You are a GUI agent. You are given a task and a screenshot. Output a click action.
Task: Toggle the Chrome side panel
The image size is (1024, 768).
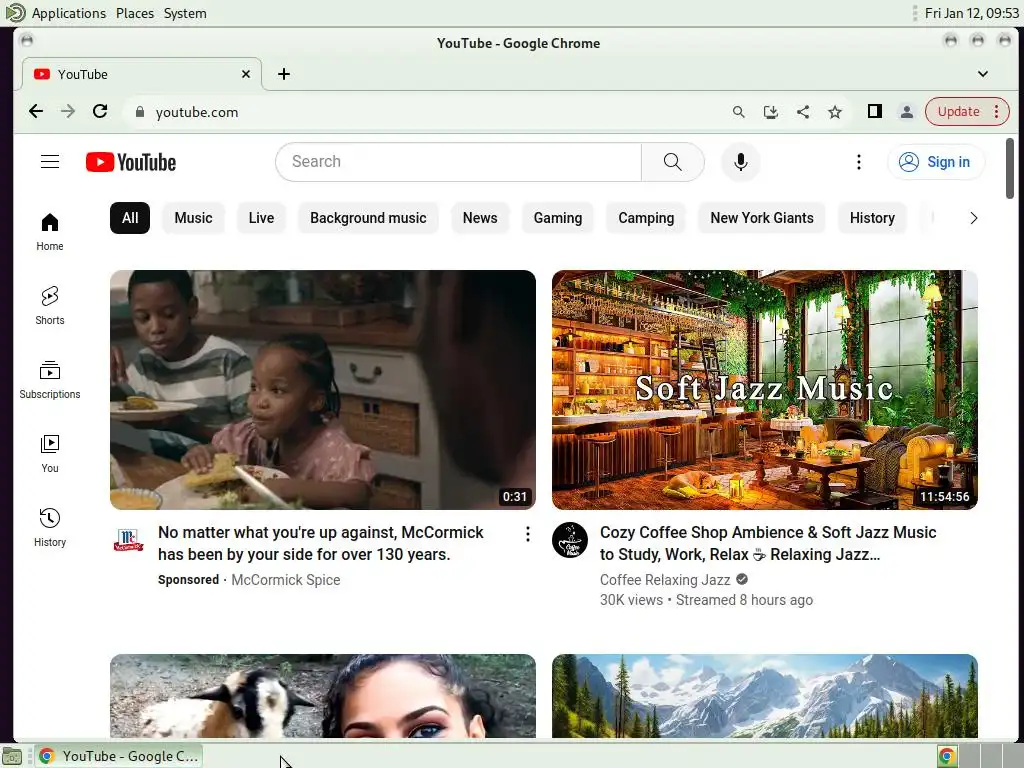874,112
